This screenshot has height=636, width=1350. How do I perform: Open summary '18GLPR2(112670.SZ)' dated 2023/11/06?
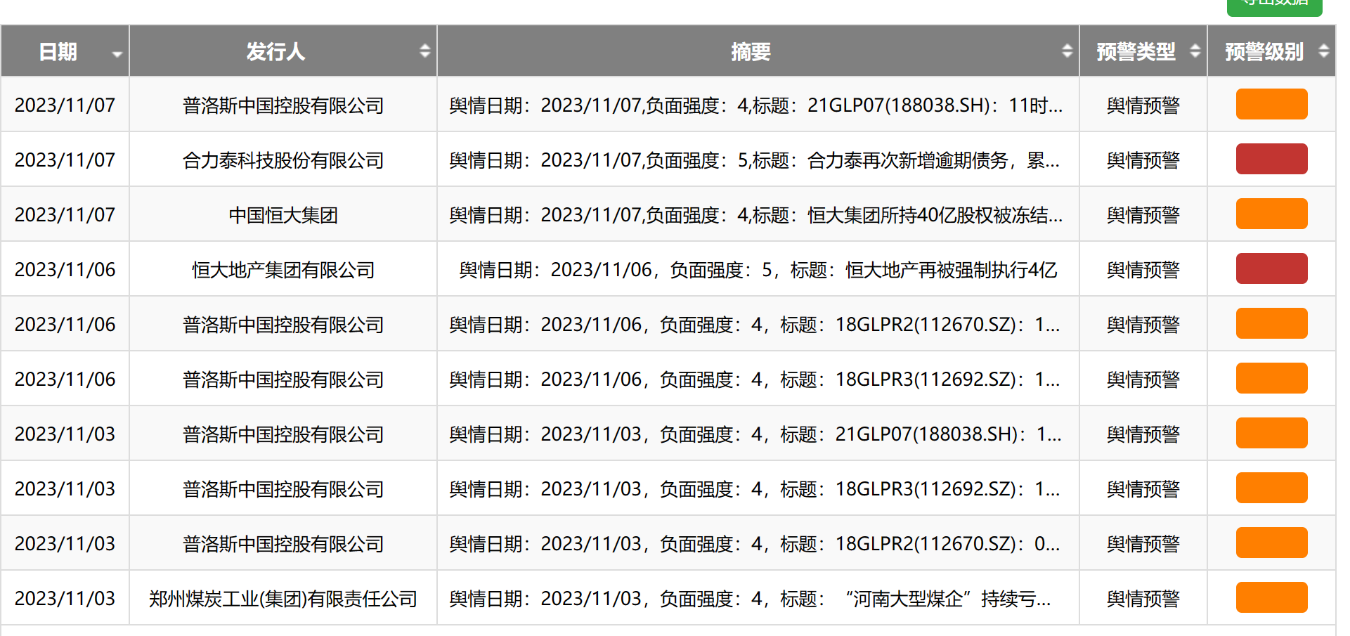[x=757, y=325]
